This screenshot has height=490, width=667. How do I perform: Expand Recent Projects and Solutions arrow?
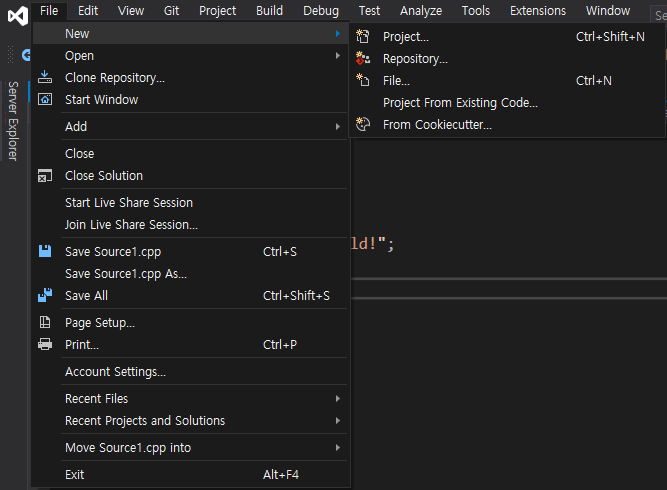338,420
